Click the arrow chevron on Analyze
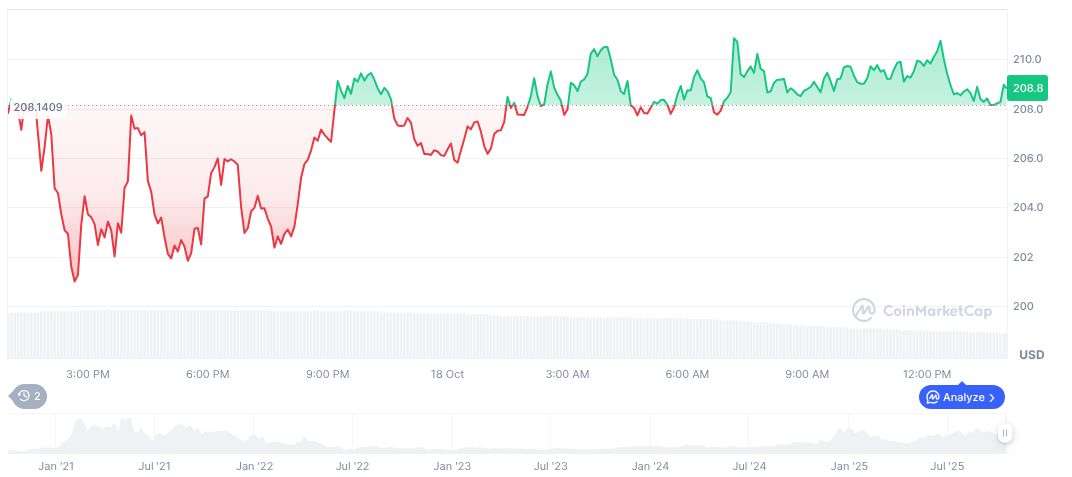This screenshot has width=1072, height=477. point(991,397)
